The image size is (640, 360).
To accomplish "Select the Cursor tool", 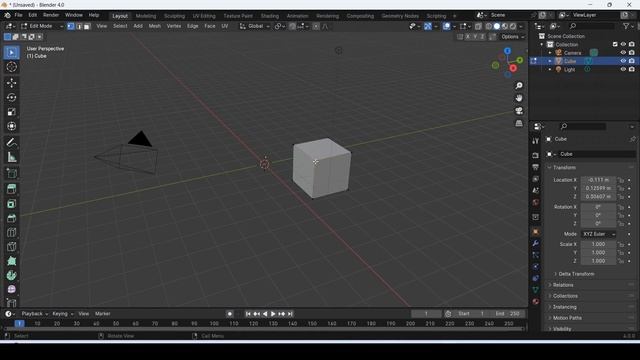I will [11, 67].
